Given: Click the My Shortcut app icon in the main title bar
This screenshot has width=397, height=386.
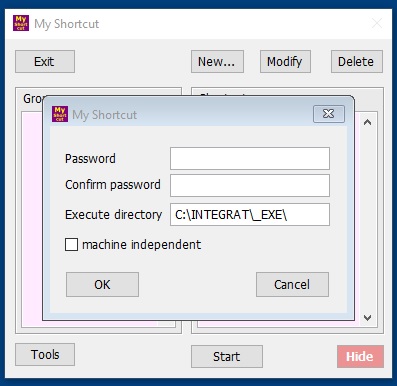Looking at the screenshot, I should [21, 23].
